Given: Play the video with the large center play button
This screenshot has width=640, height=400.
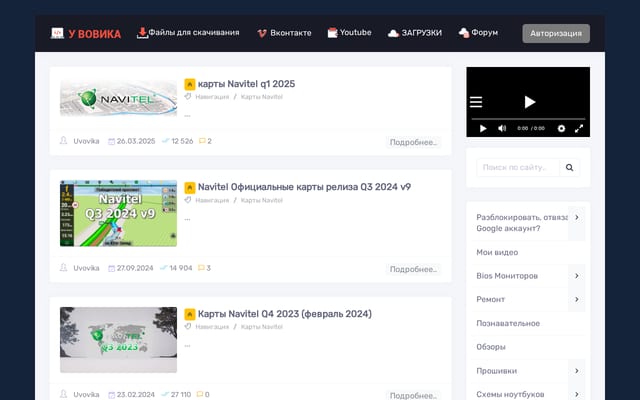Looking at the screenshot, I should (x=529, y=102).
